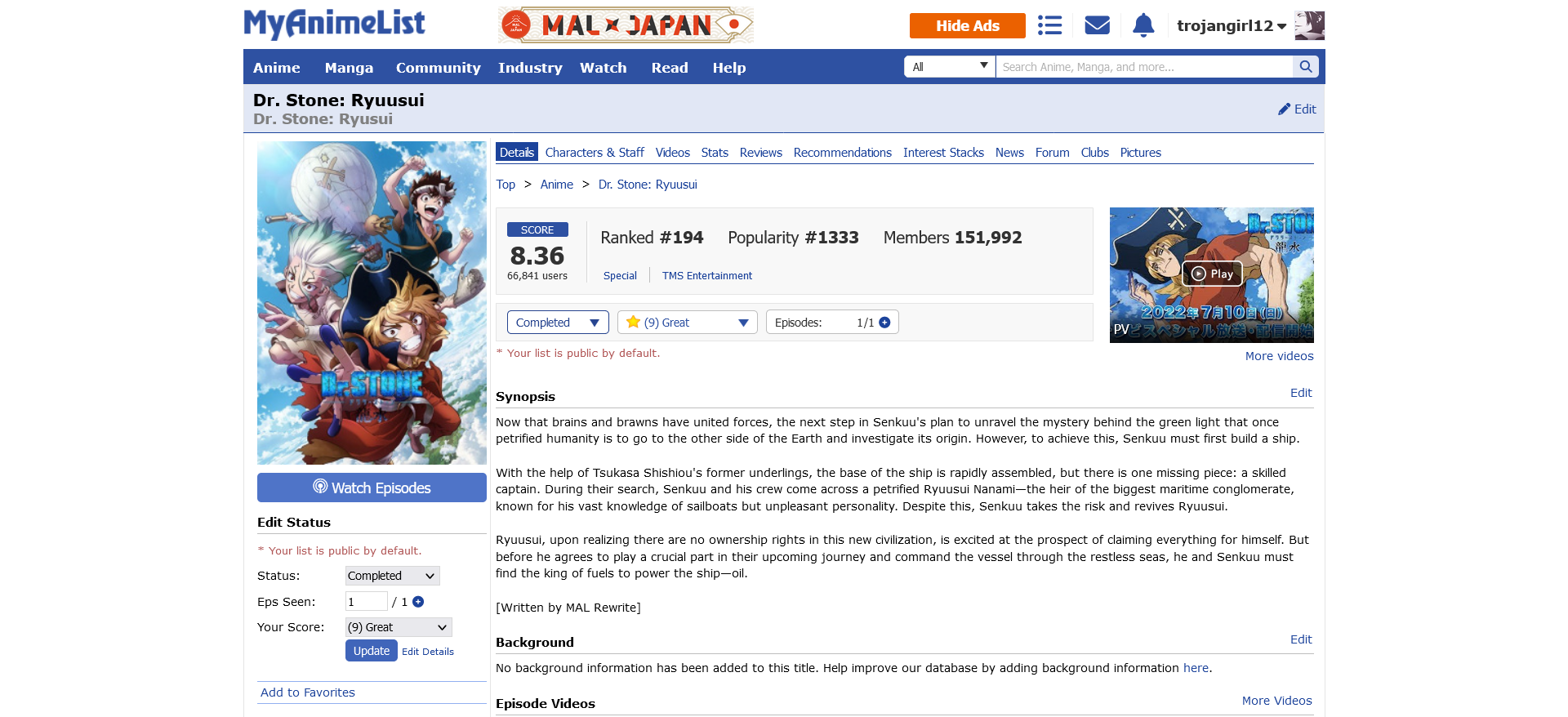Click Add to Favorites link
Screen dimensions: 1568x717
point(308,693)
